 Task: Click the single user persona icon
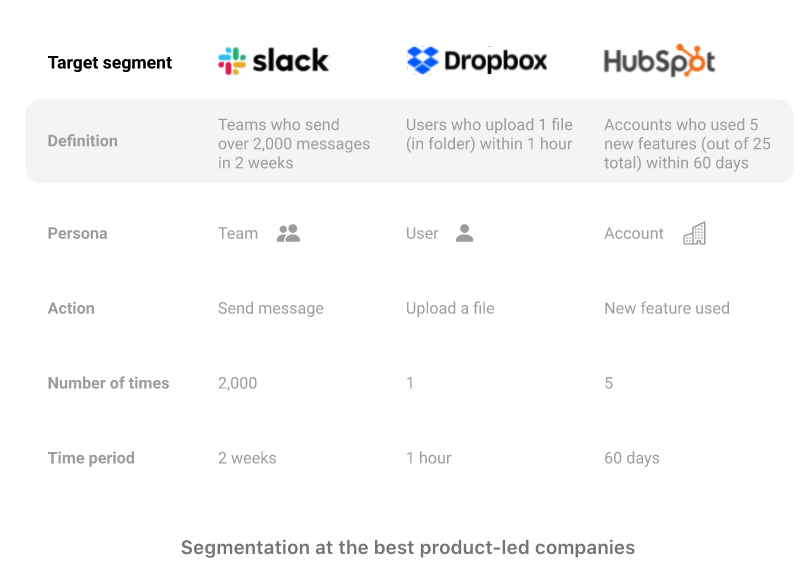click(x=464, y=233)
